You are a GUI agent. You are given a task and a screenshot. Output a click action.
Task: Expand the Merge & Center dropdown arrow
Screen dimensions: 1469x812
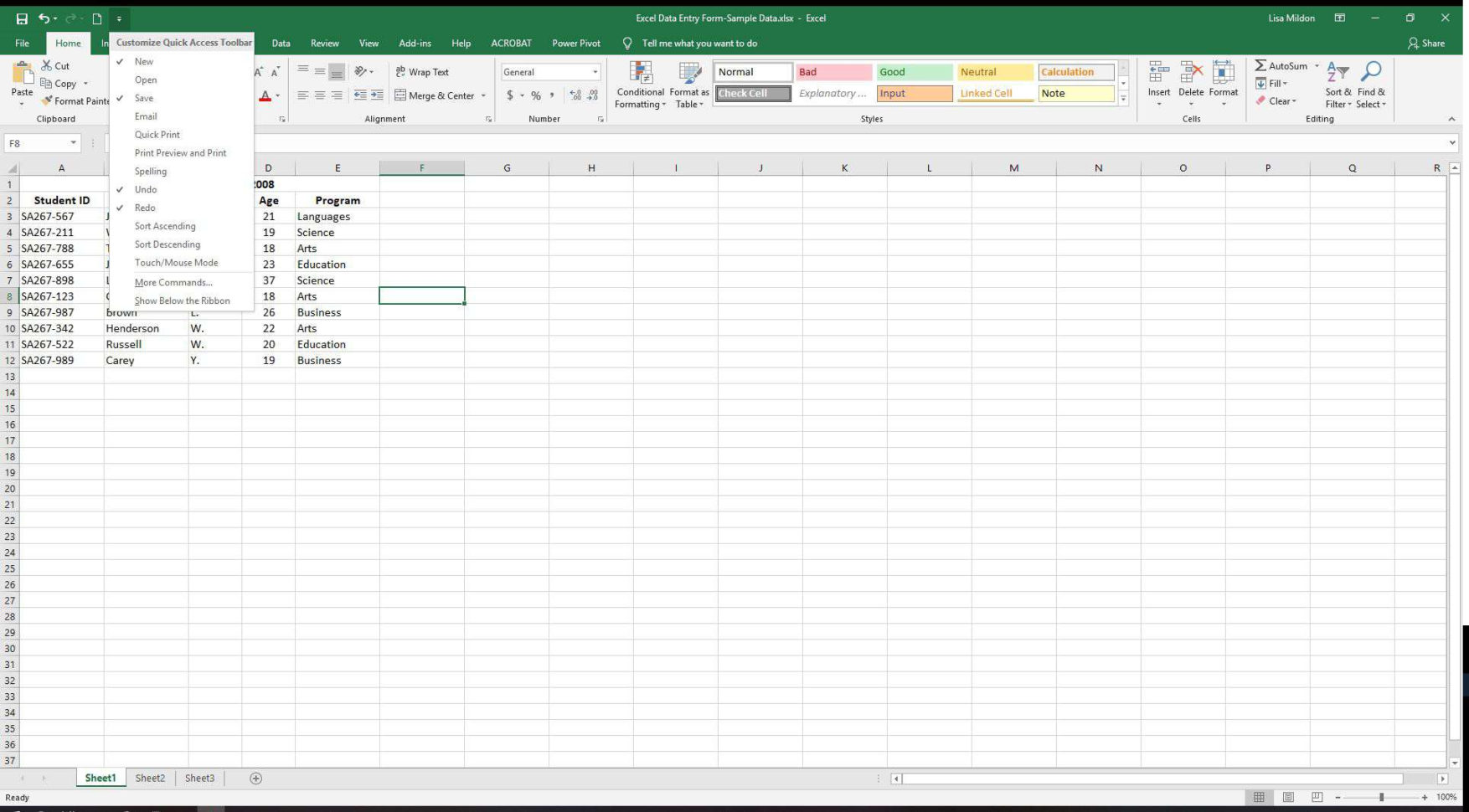point(482,95)
